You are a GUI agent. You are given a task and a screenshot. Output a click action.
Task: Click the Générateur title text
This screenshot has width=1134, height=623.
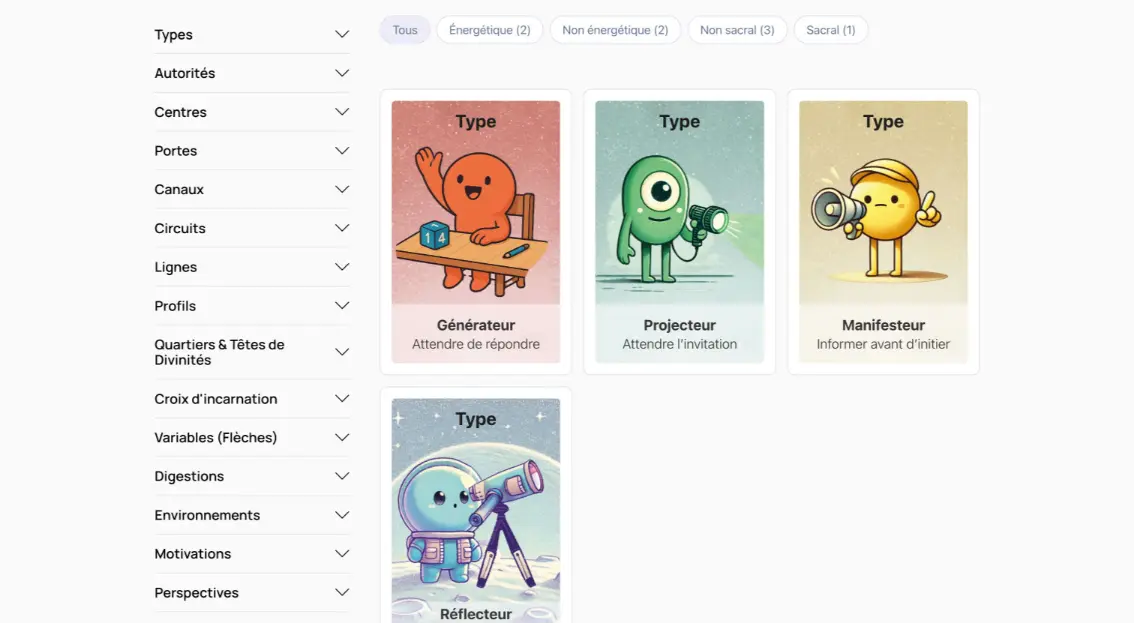[x=476, y=325]
